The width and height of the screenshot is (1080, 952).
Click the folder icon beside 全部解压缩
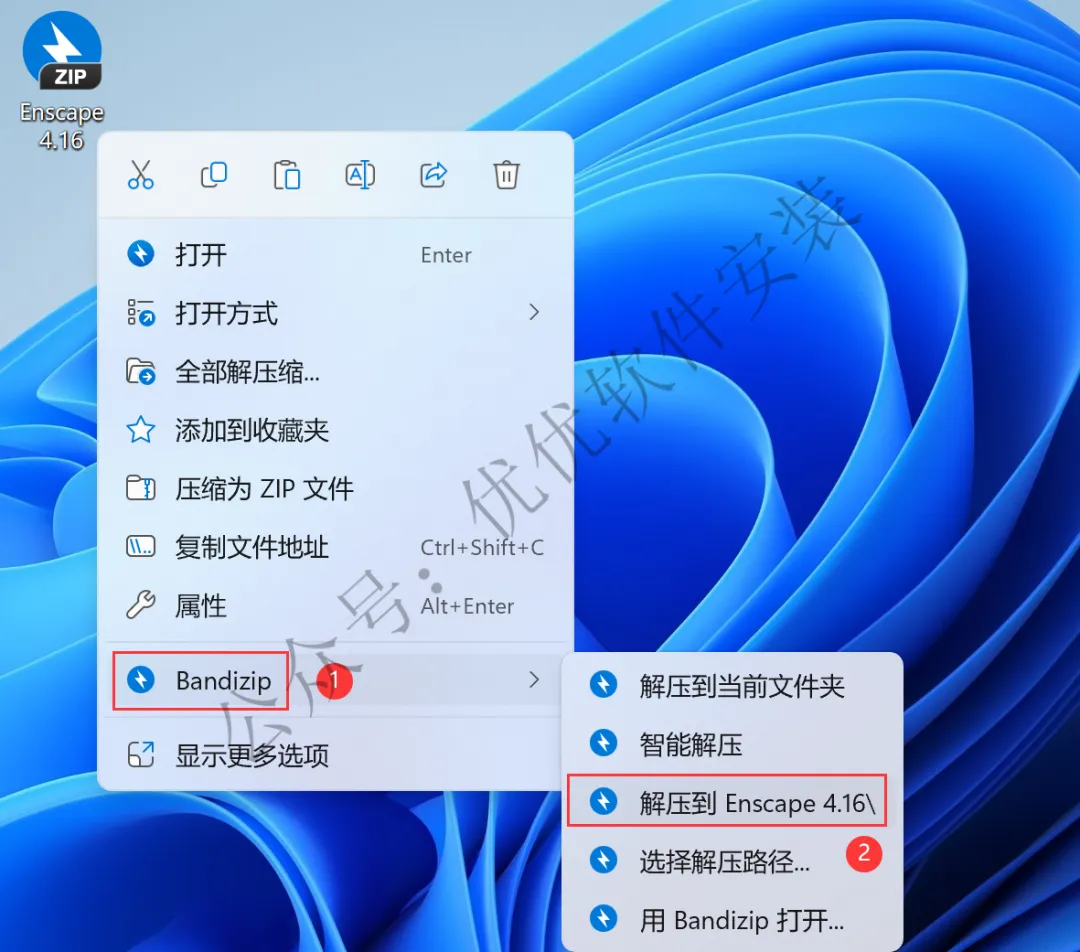point(141,372)
